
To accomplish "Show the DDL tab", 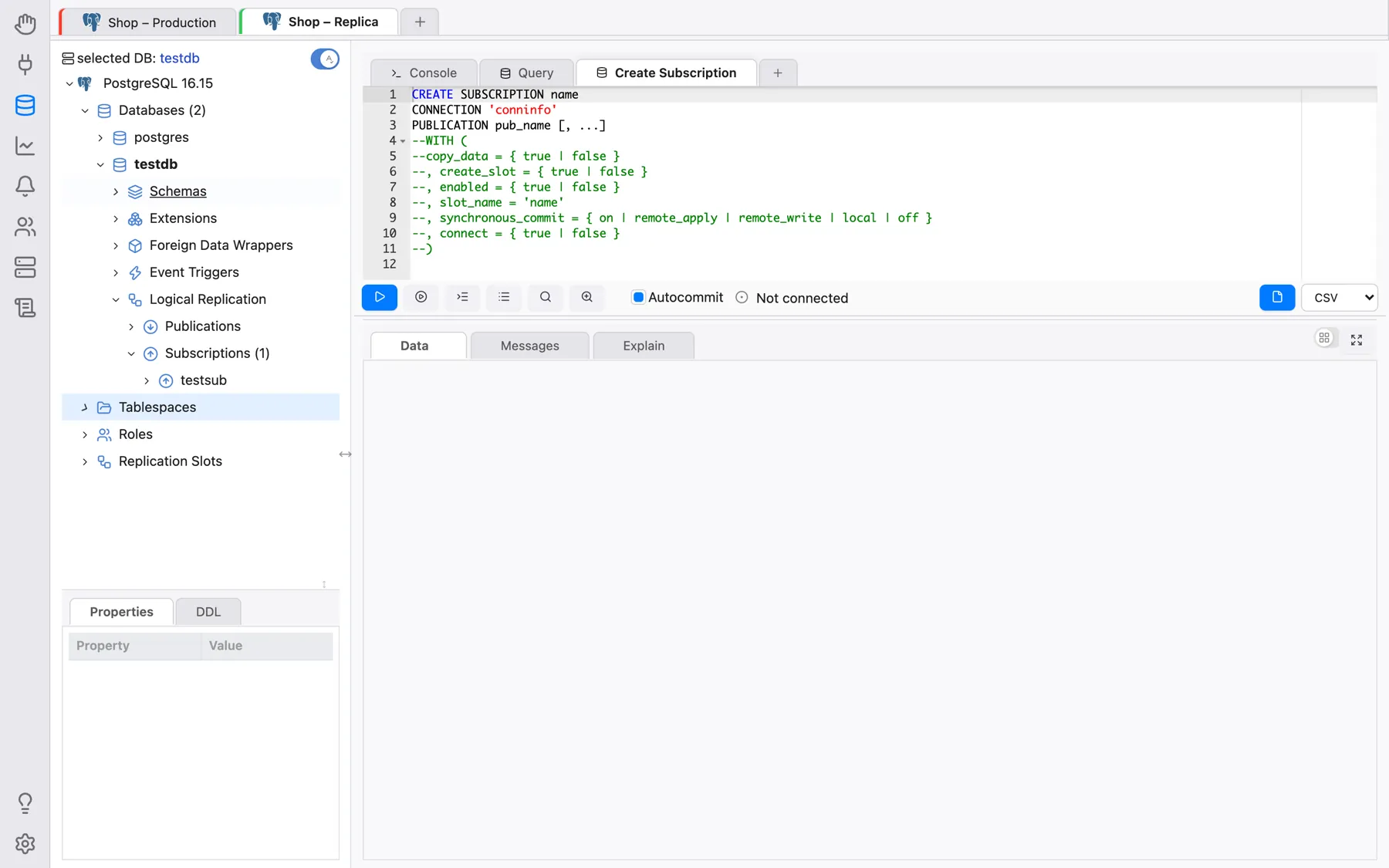I will [x=208, y=612].
